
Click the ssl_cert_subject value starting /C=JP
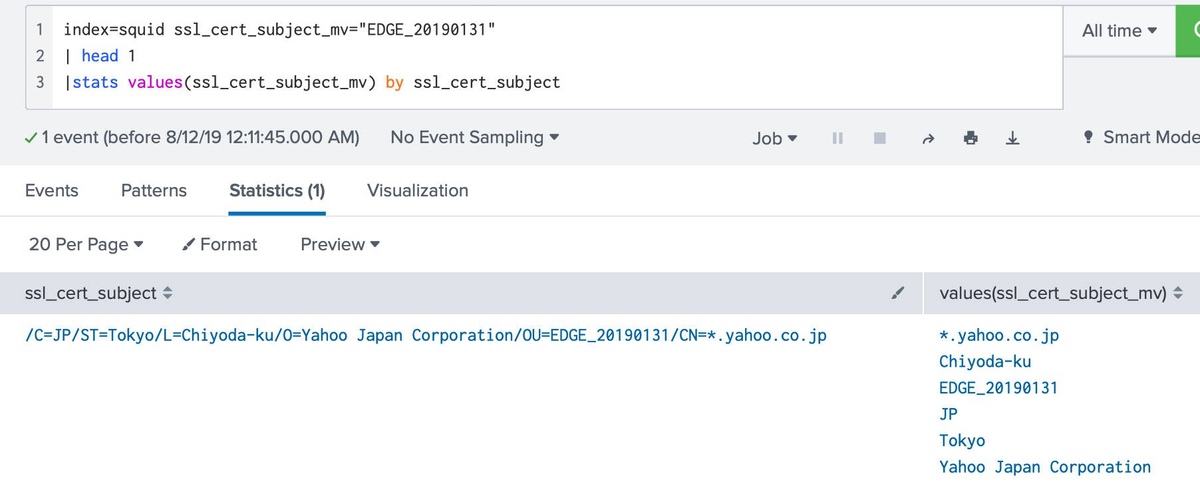[x=426, y=335]
